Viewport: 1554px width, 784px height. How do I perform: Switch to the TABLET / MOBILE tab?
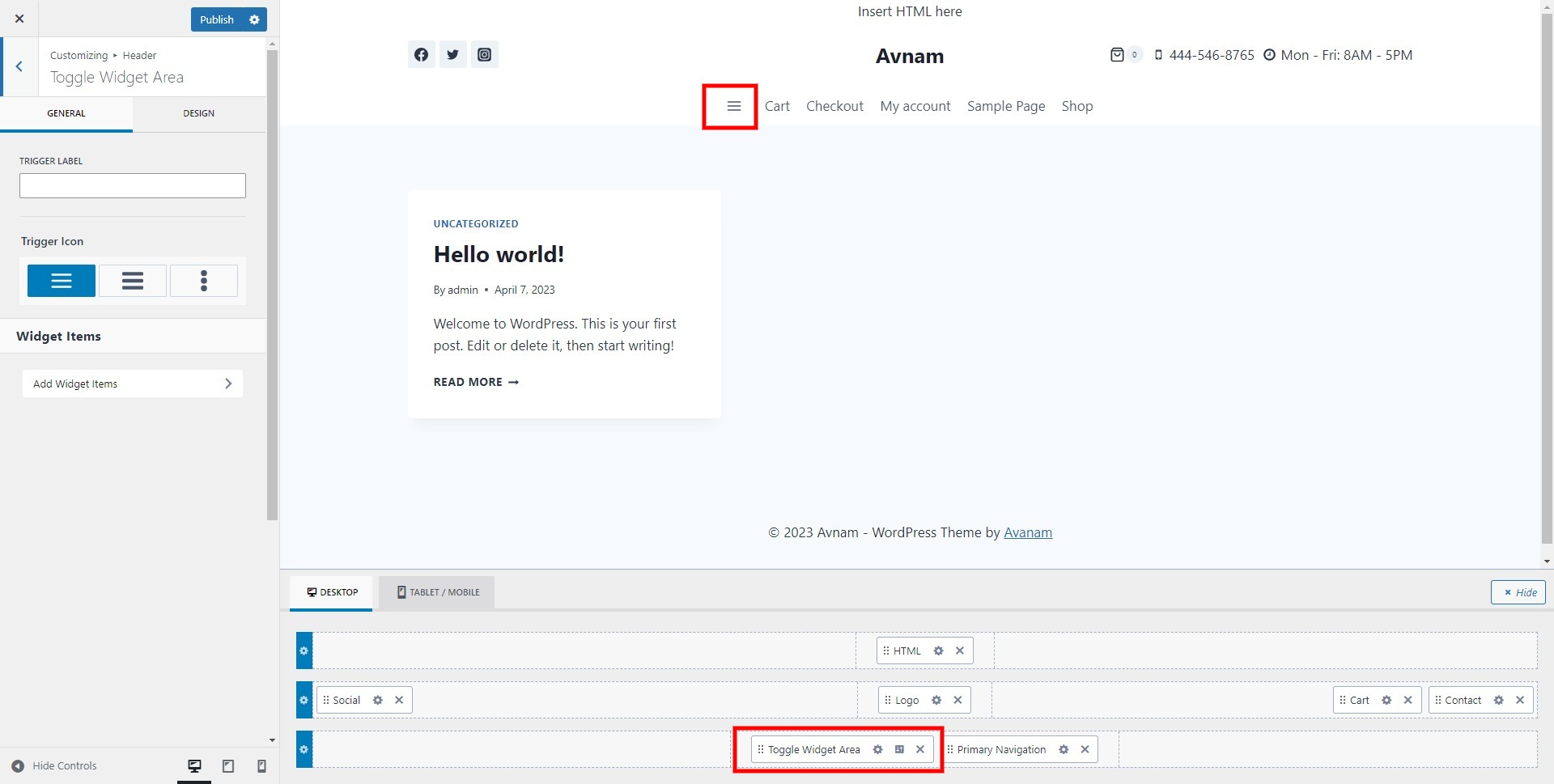pos(437,592)
